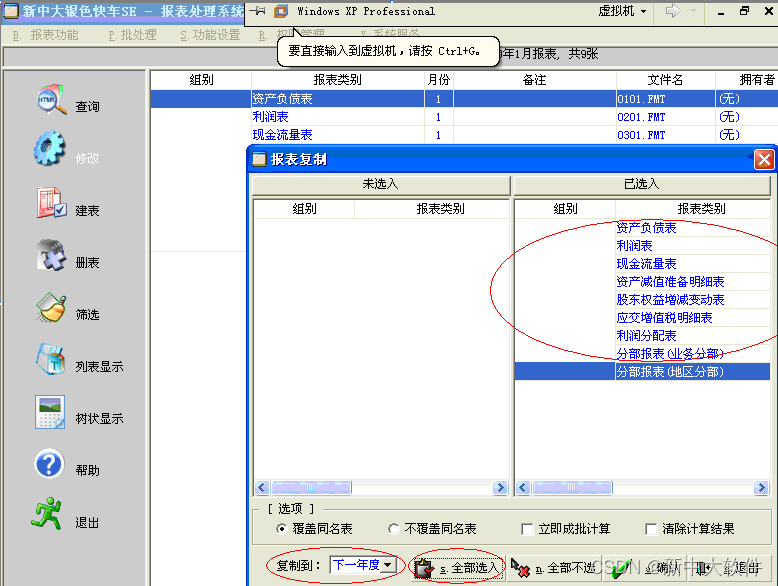Click left scroll arrow of 已选入 list

(x=523, y=488)
